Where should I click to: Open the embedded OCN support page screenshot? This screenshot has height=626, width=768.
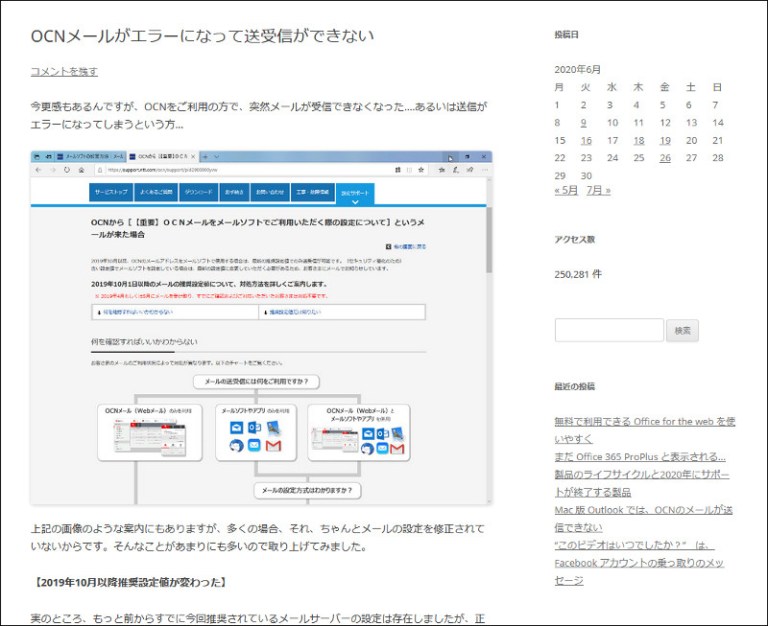pos(261,327)
